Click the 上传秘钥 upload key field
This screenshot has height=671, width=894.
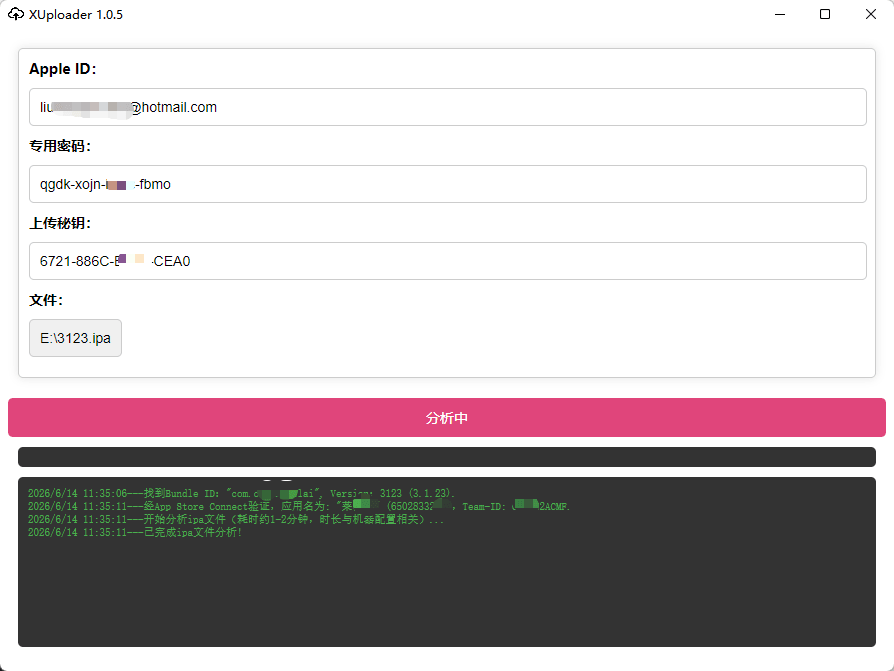[448, 261]
